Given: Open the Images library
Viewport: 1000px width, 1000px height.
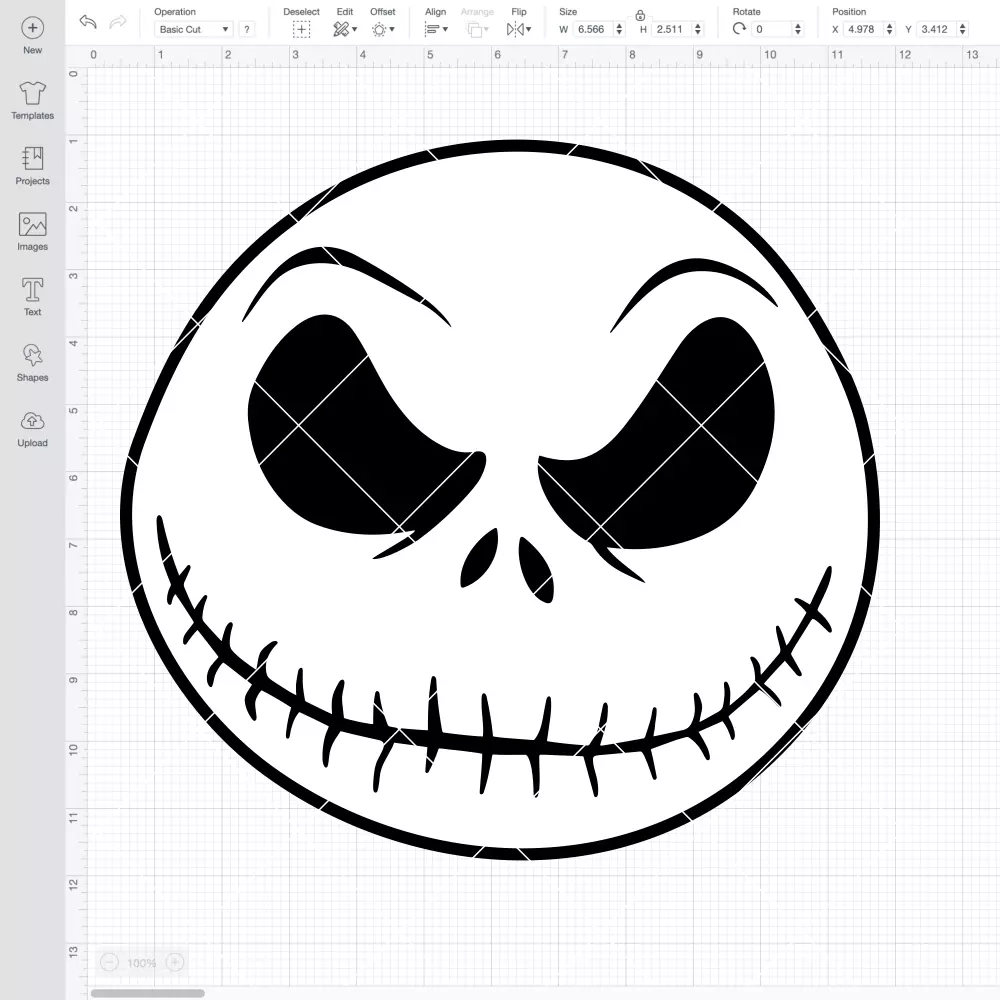Looking at the screenshot, I should tap(33, 232).
